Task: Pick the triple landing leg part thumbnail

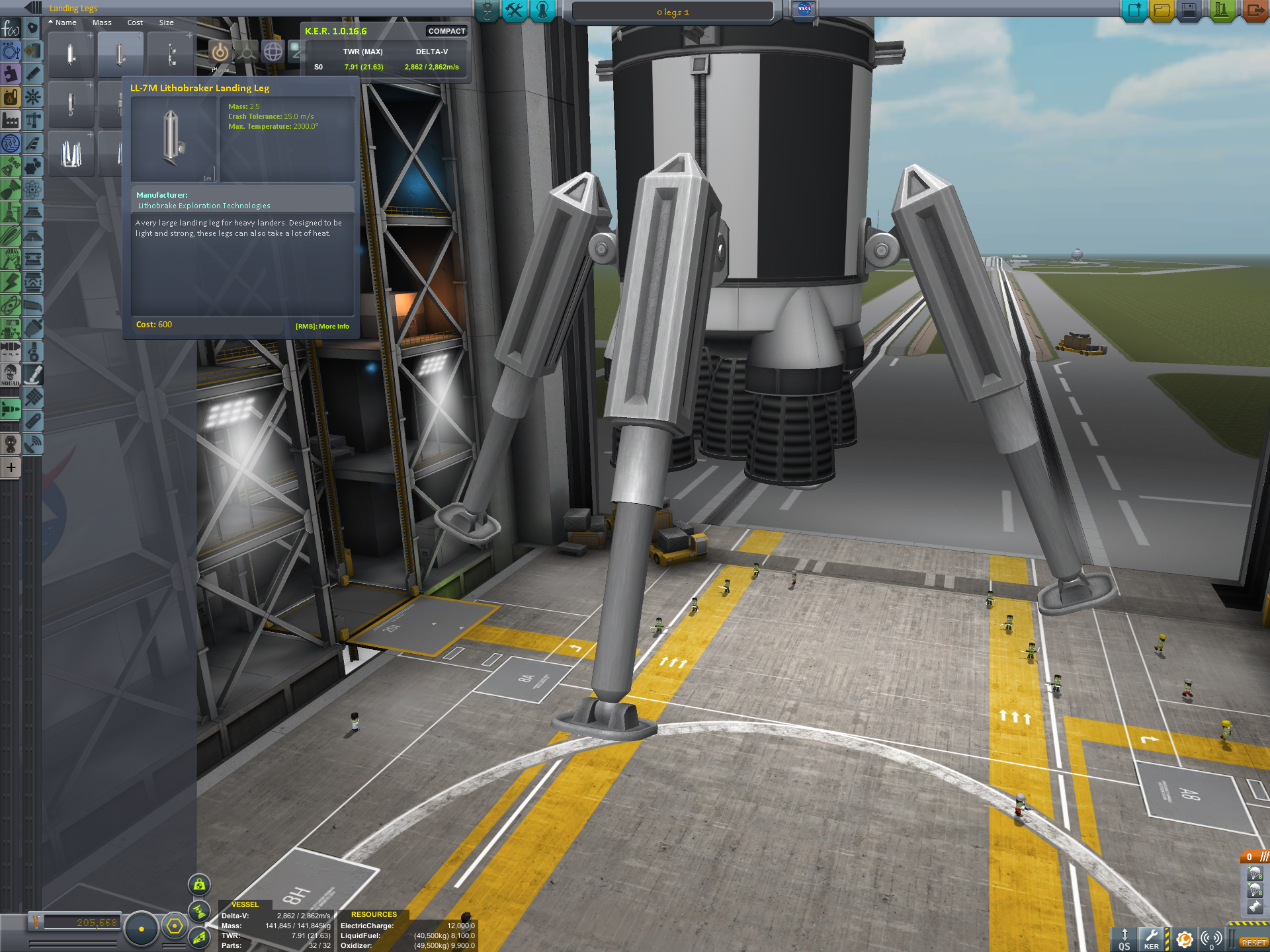Action: 71,153
